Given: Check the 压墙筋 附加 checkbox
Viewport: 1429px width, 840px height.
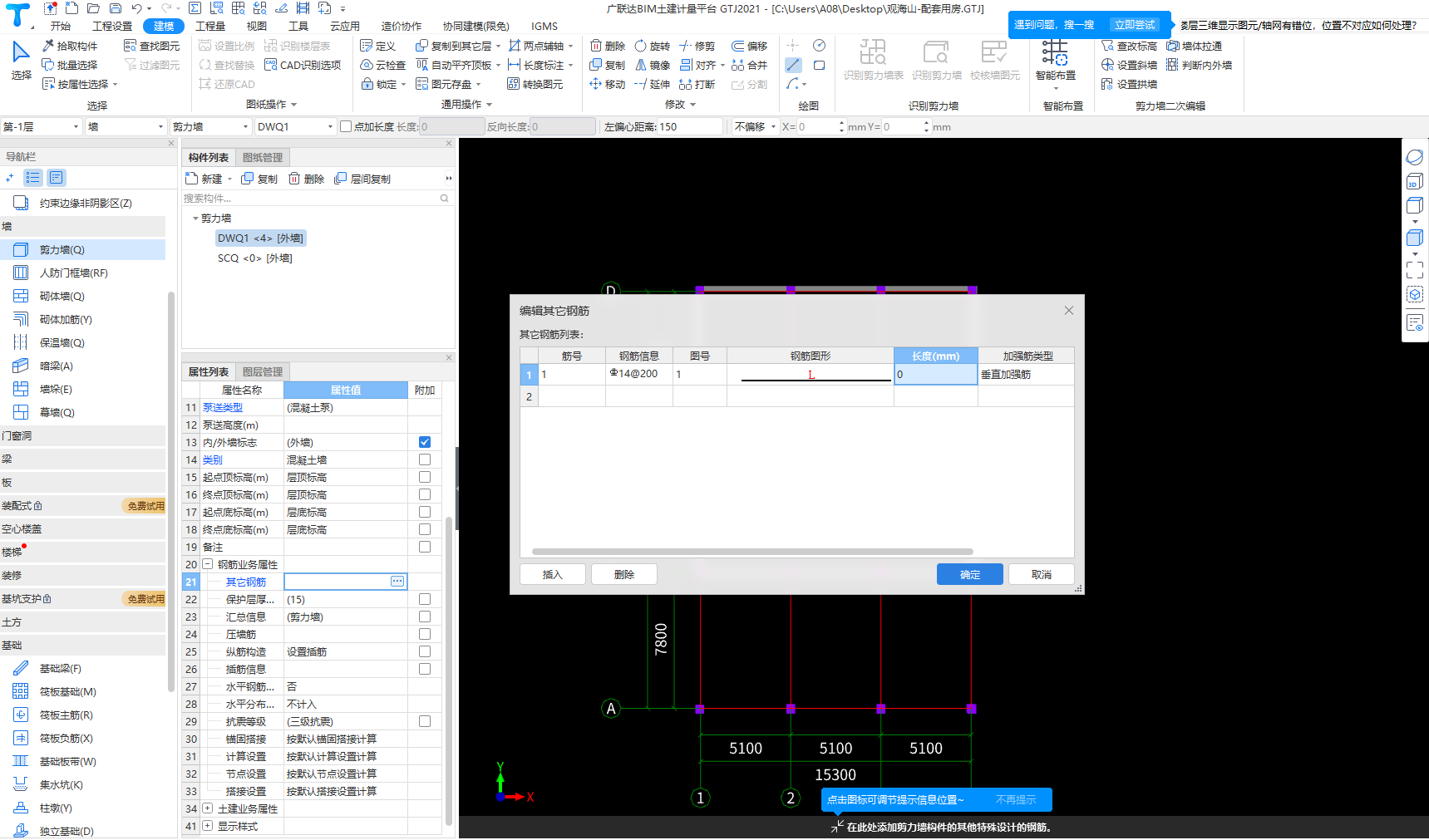Looking at the screenshot, I should (x=425, y=634).
